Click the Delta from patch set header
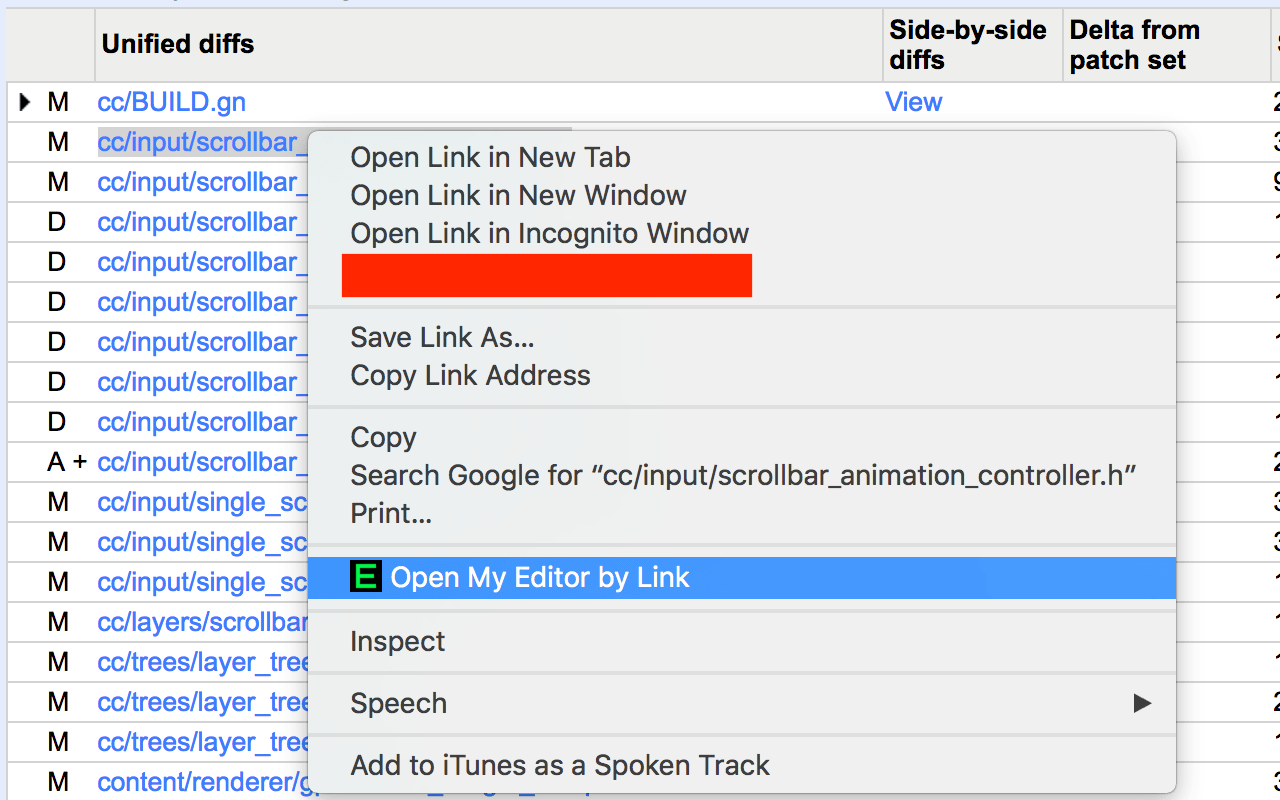 [1133, 45]
